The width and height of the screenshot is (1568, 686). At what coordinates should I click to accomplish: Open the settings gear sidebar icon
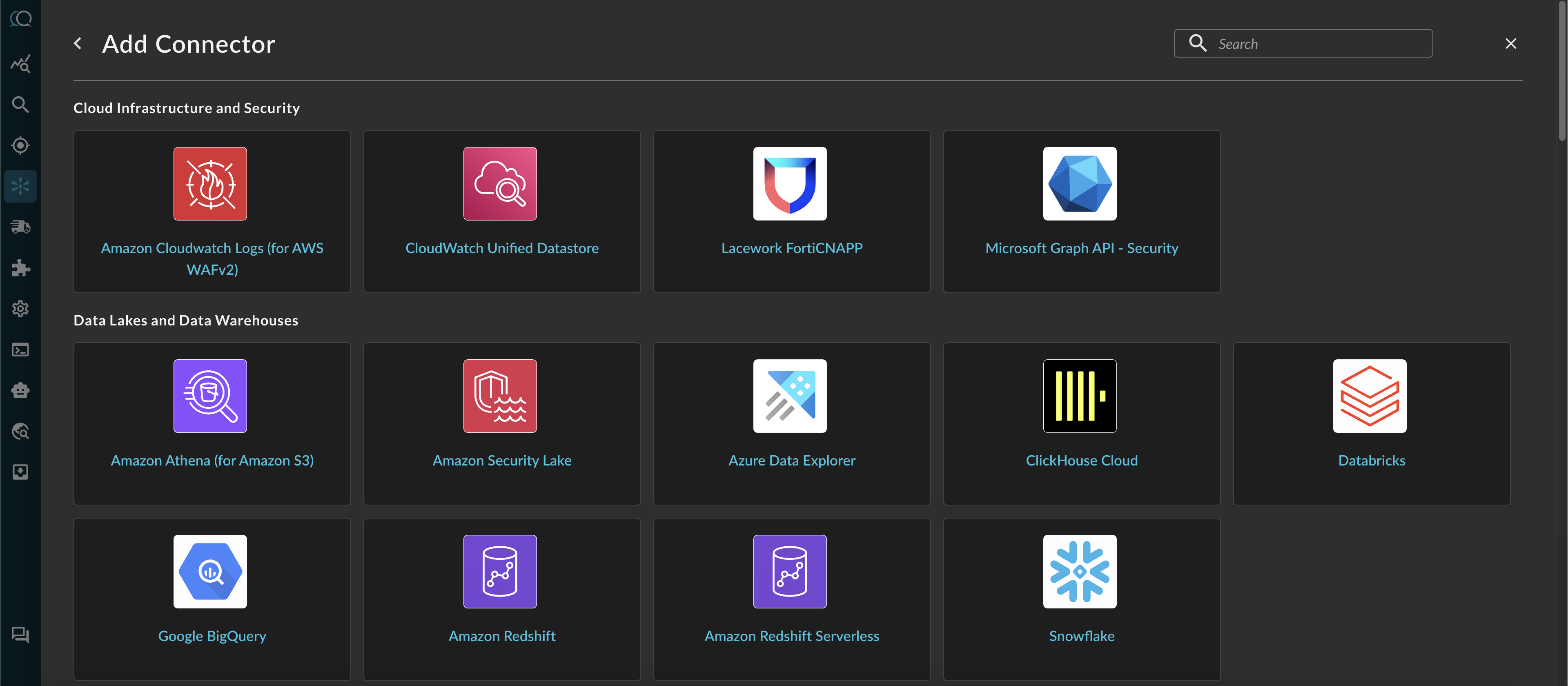click(21, 309)
